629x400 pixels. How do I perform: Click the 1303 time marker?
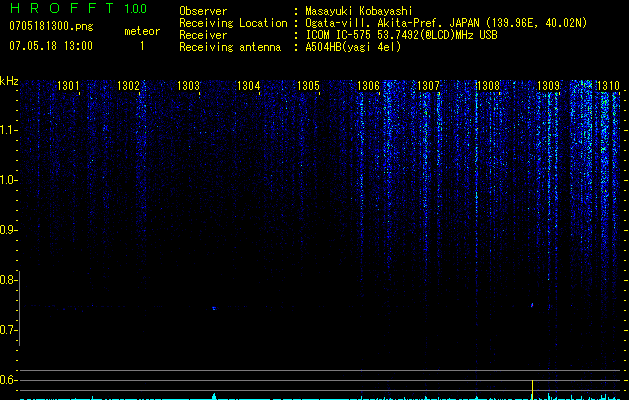point(188,85)
